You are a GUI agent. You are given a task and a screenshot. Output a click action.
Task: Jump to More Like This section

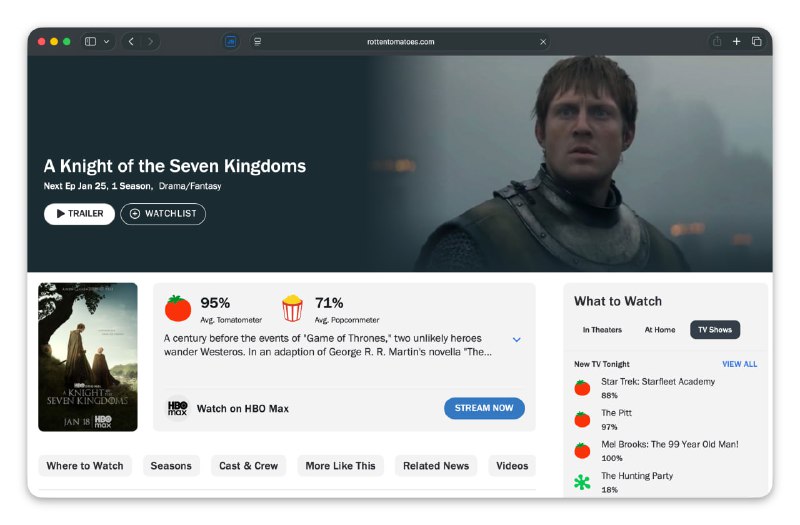point(340,466)
